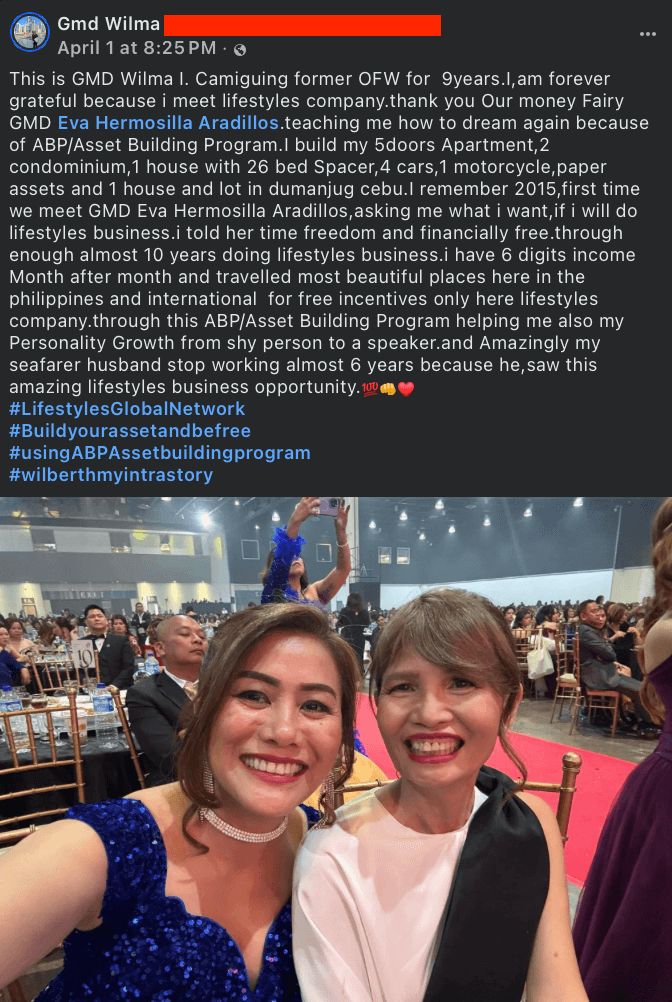Click the 100 points emoji in post
The image size is (672, 1002).
pyautogui.click(x=370, y=388)
